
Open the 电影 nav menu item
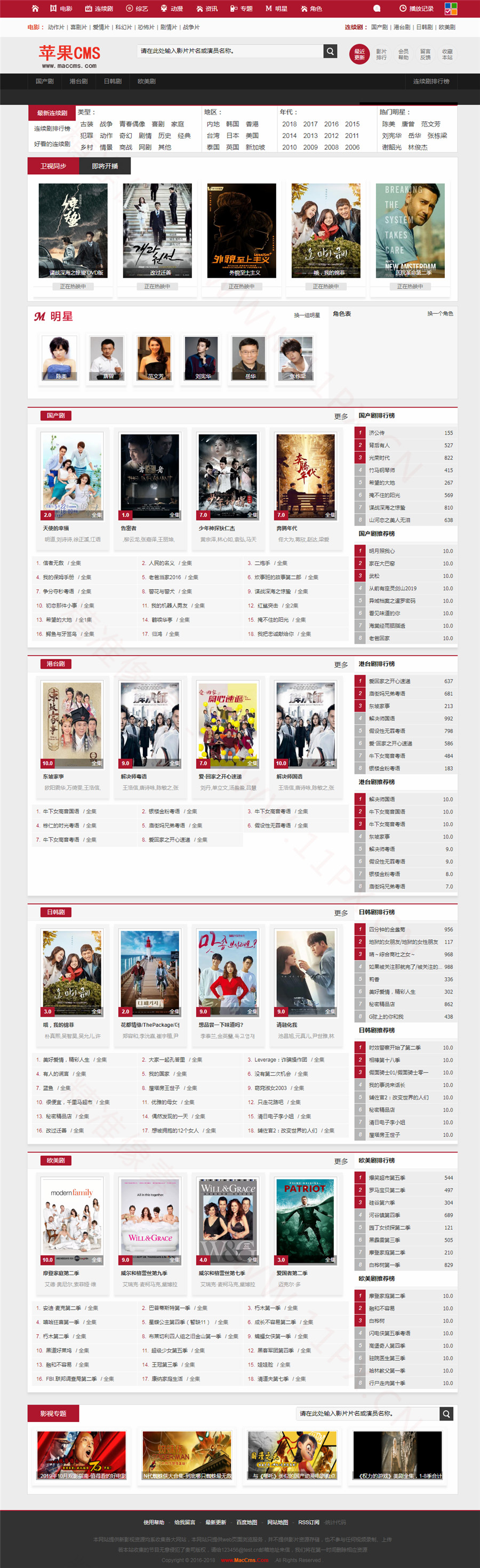click(61, 9)
